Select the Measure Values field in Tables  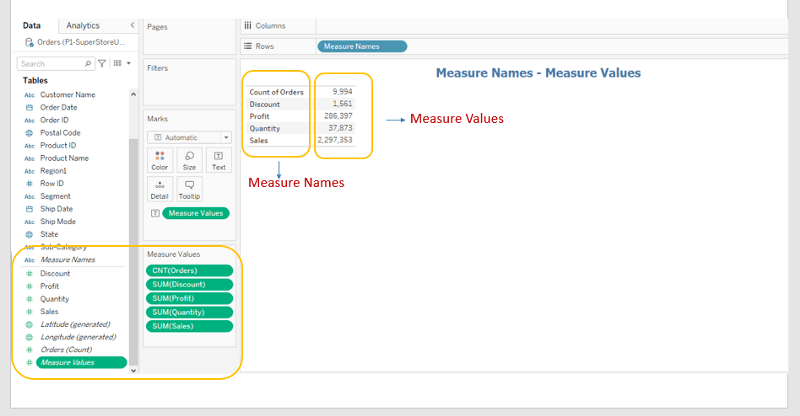68,362
